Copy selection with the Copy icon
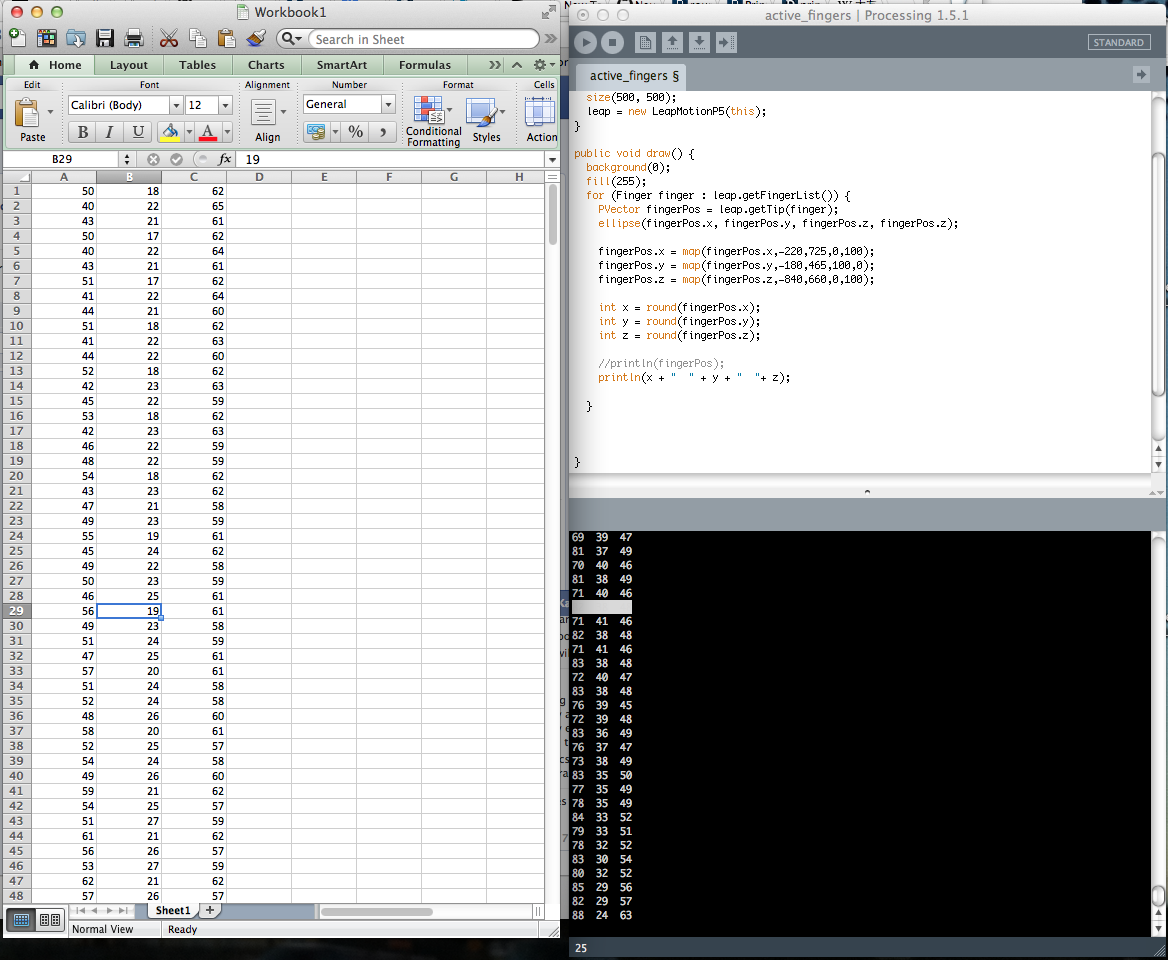This screenshot has width=1168, height=960. click(x=197, y=38)
